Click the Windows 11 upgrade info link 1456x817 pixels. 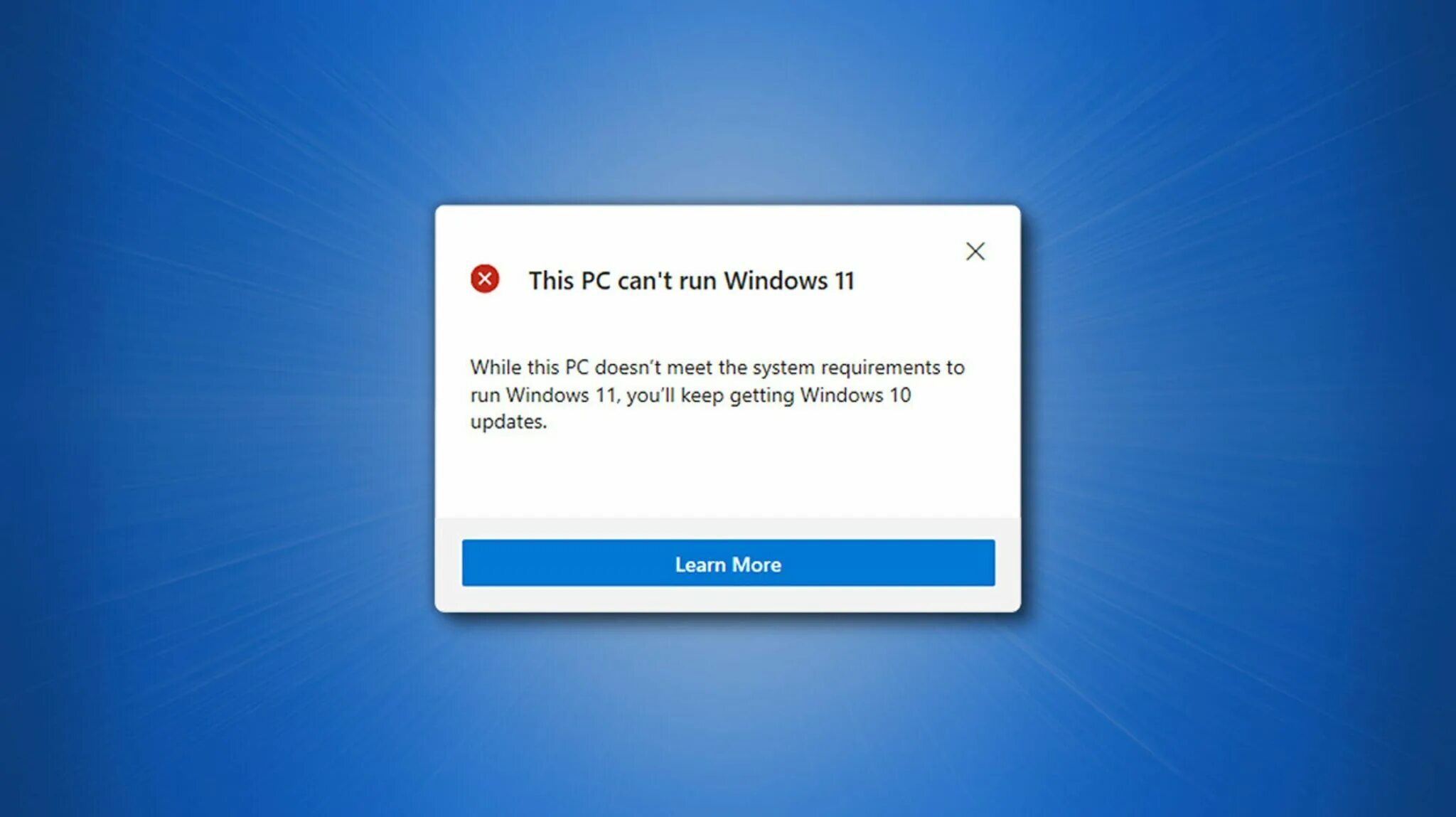(x=728, y=564)
